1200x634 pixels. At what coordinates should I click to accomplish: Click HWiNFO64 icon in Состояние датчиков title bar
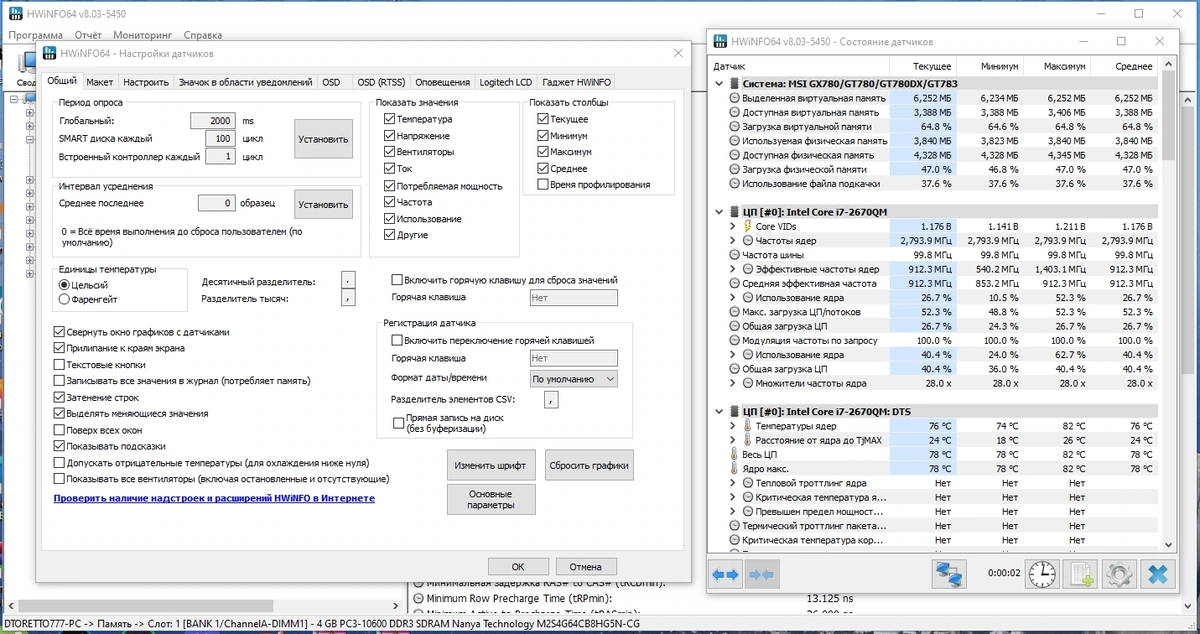click(720, 42)
